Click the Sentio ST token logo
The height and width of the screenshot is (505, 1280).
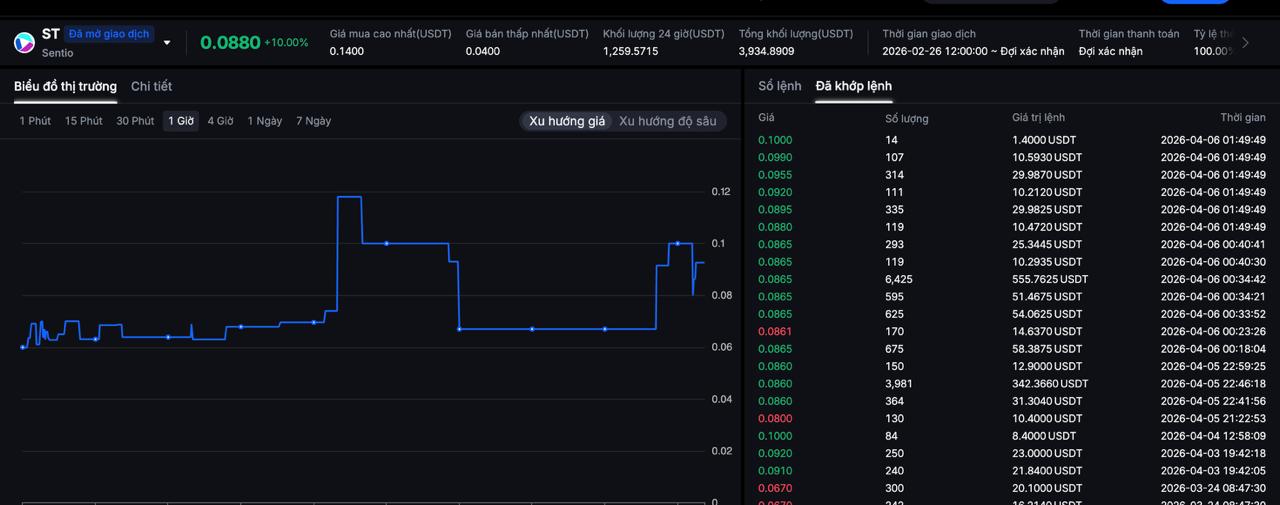click(x=24, y=43)
